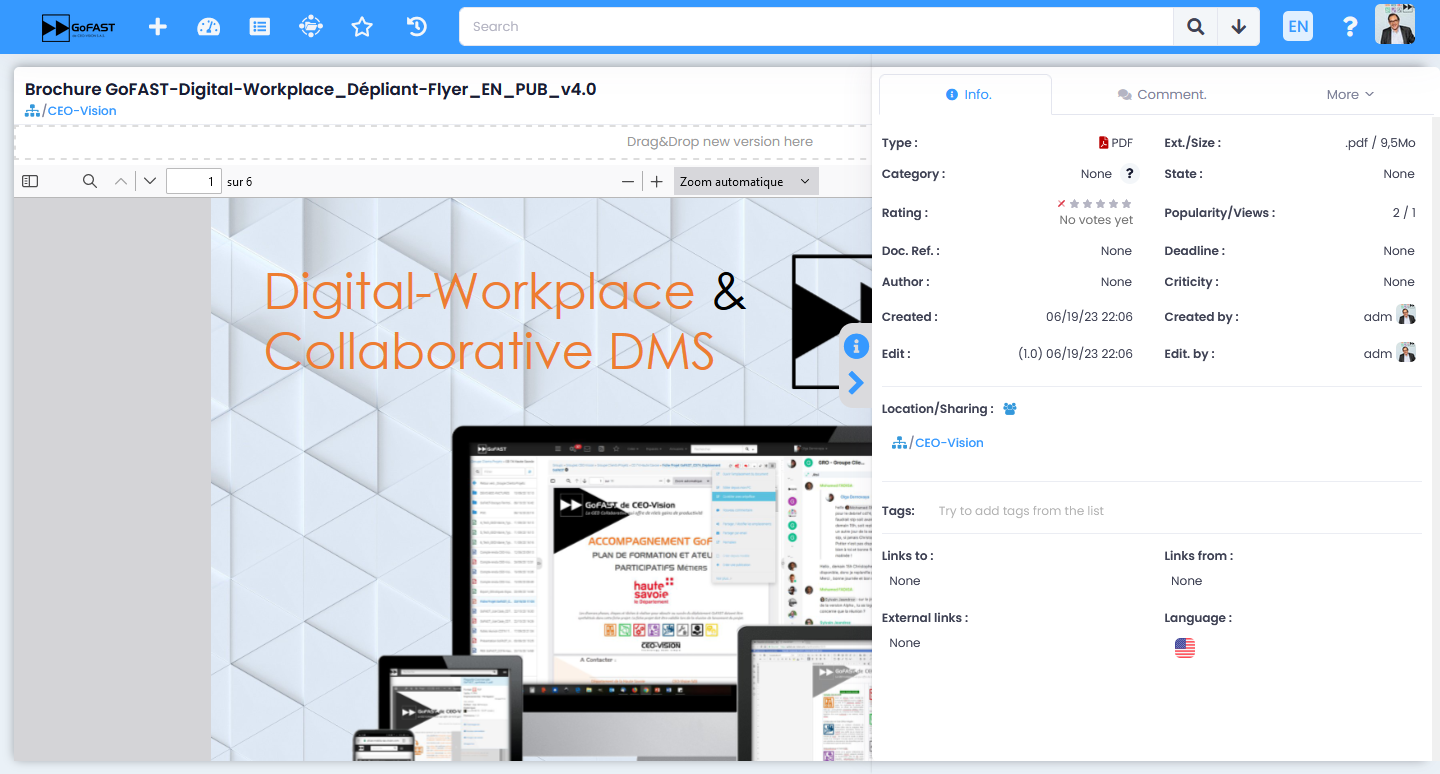Open the dashboard gauge icon
The width and height of the screenshot is (1440, 774).
click(x=208, y=27)
